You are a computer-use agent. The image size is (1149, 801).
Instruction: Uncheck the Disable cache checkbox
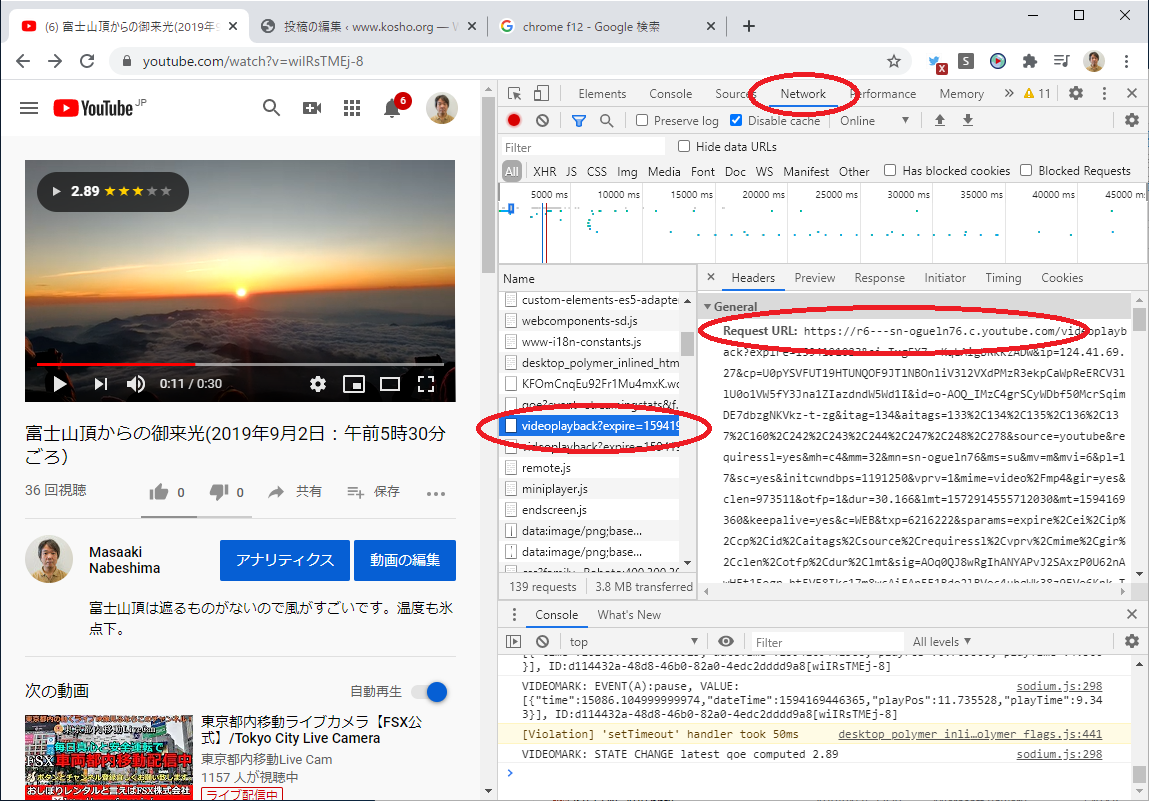pyautogui.click(x=736, y=120)
